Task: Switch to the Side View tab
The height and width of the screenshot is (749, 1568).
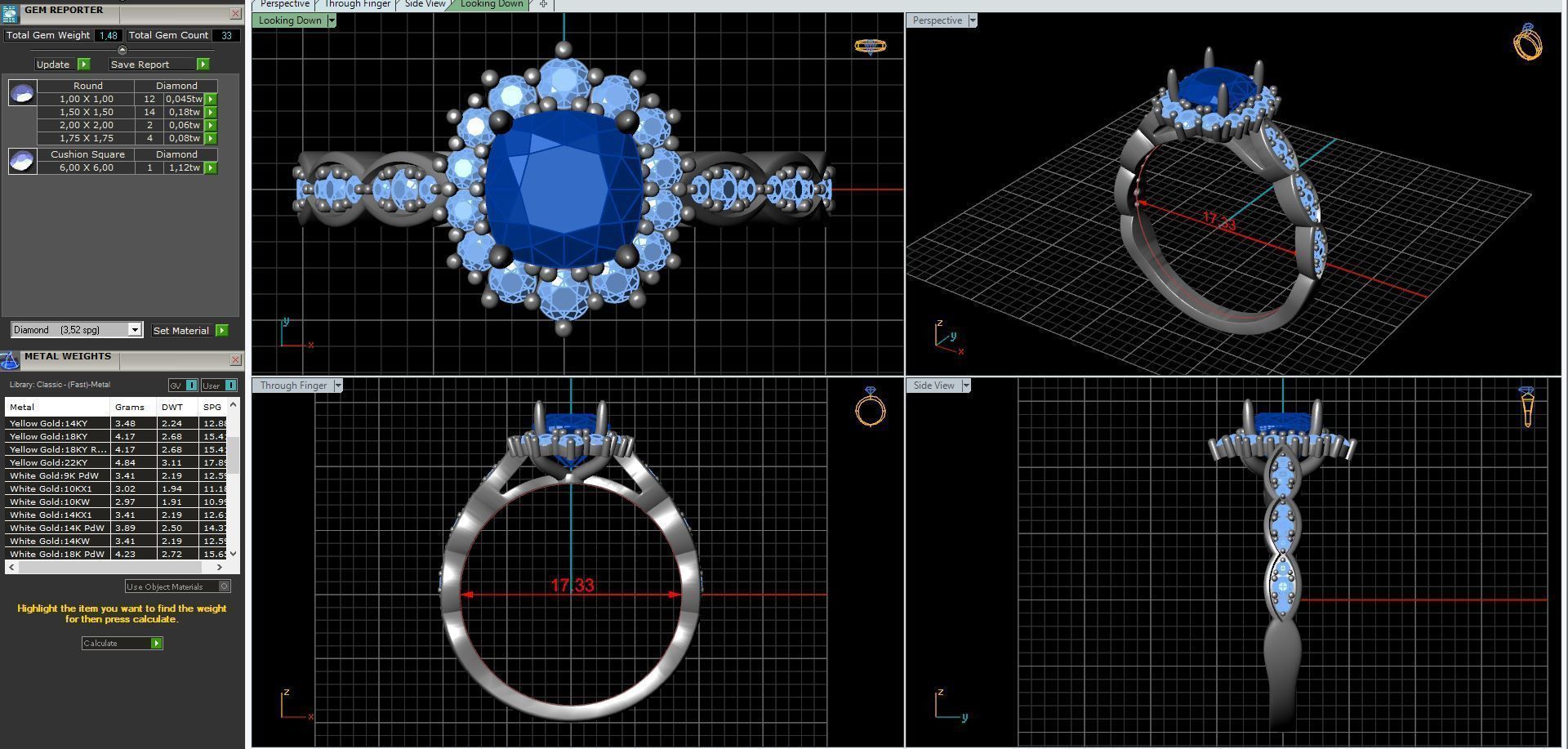Action: point(425,4)
